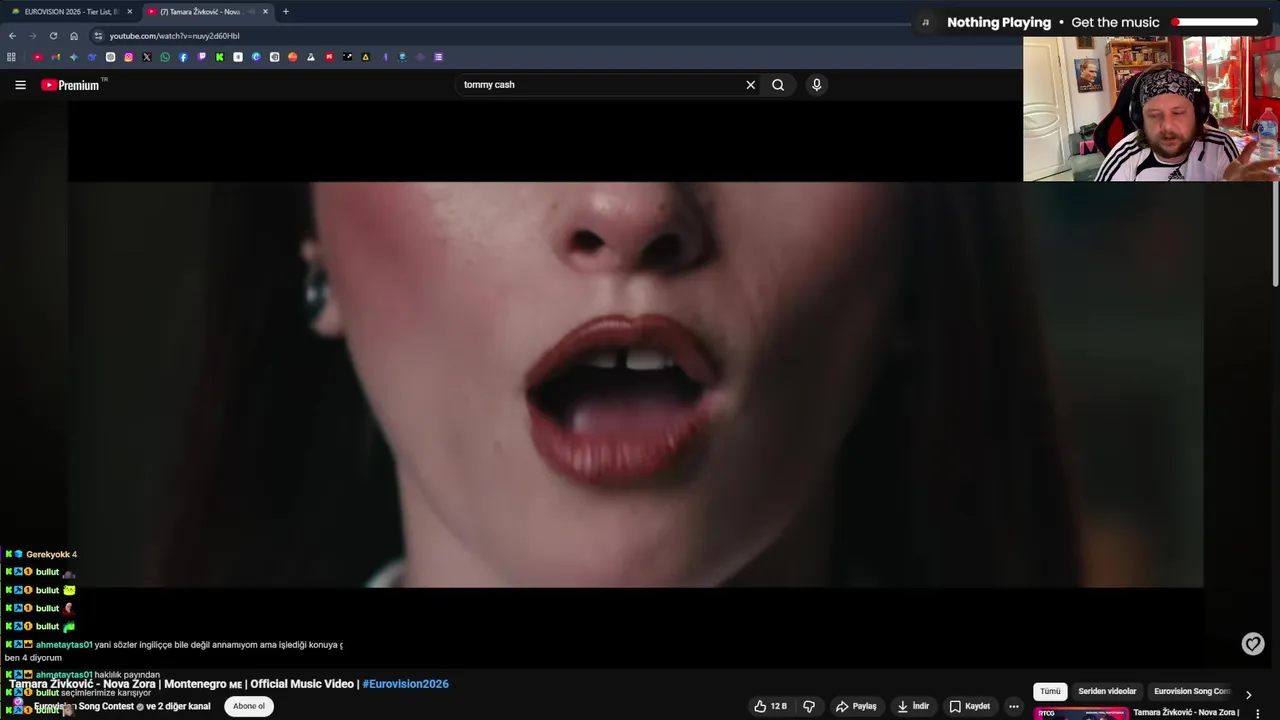The height and width of the screenshot is (720, 1280).
Task: Go to YouTube Premium home logo
Action: [71, 85]
